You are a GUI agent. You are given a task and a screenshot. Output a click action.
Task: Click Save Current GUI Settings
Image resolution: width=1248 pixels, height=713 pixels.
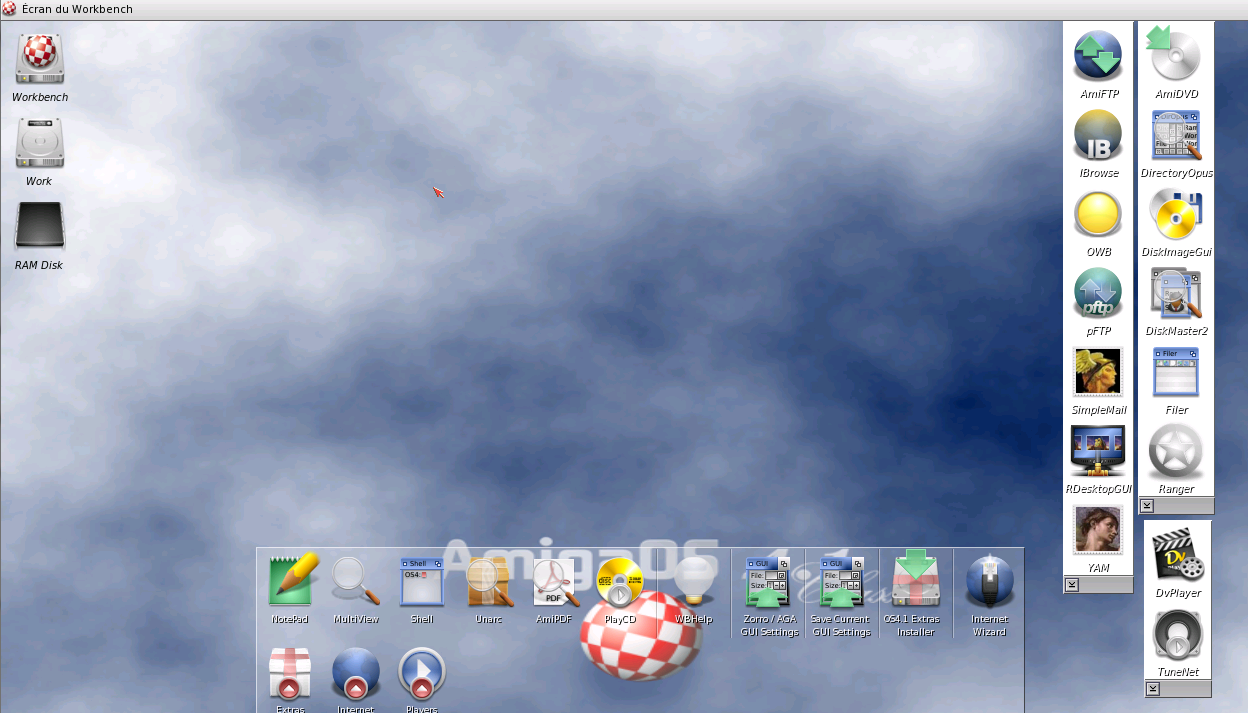point(841,582)
